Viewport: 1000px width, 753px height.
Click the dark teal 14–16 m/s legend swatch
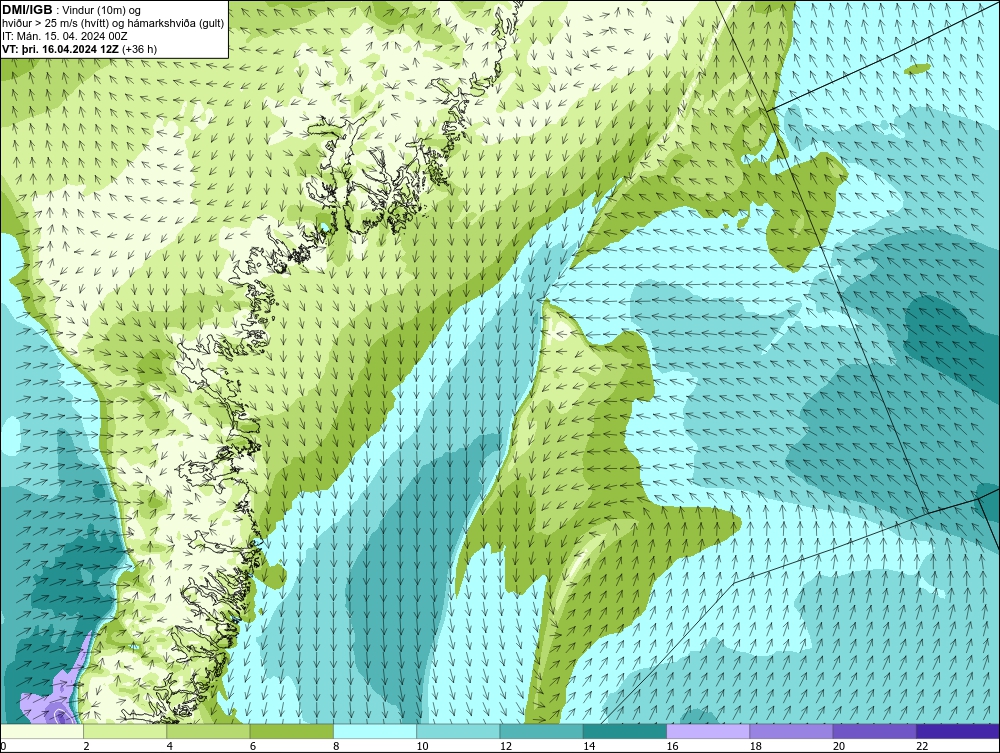[x=625, y=731]
